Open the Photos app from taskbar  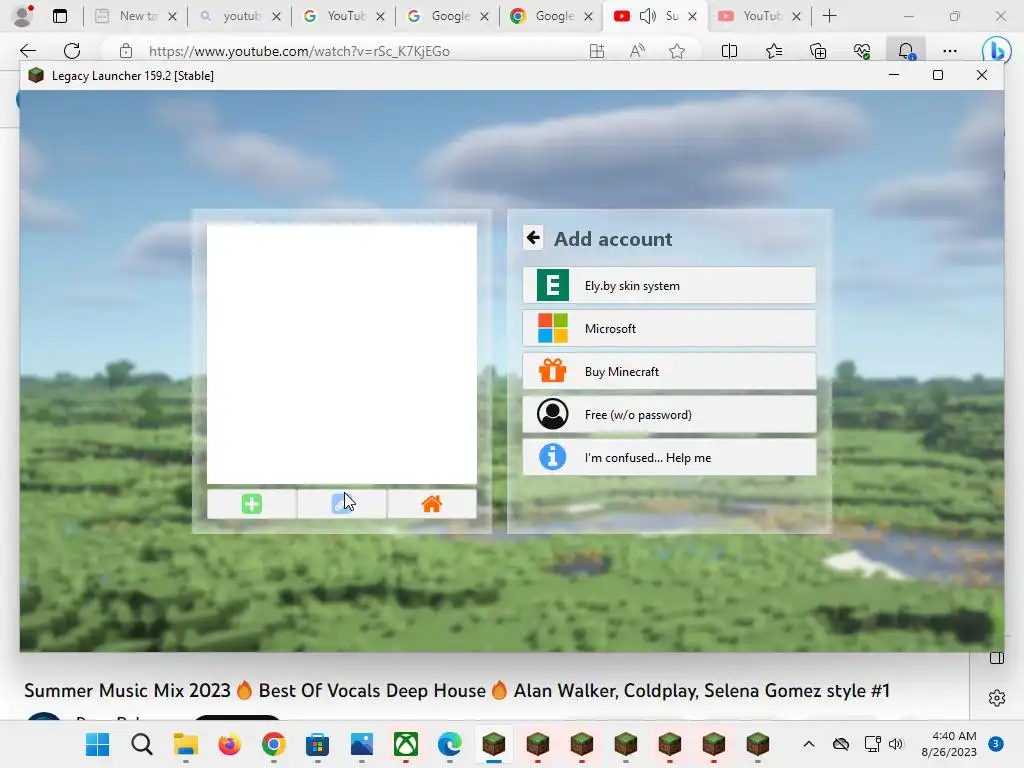pos(362,744)
